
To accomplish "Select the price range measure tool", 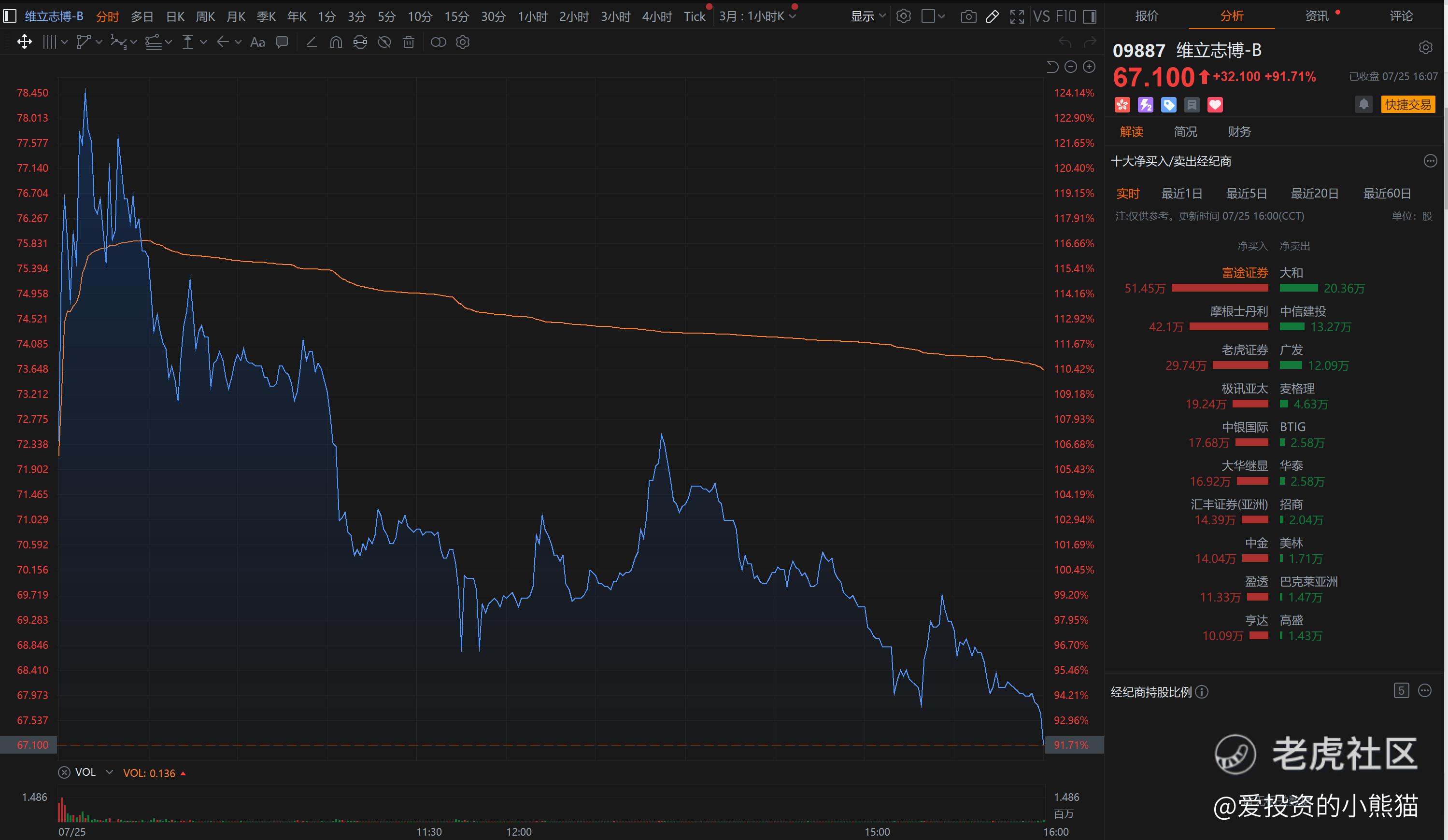I will pyautogui.click(x=188, y=42).
